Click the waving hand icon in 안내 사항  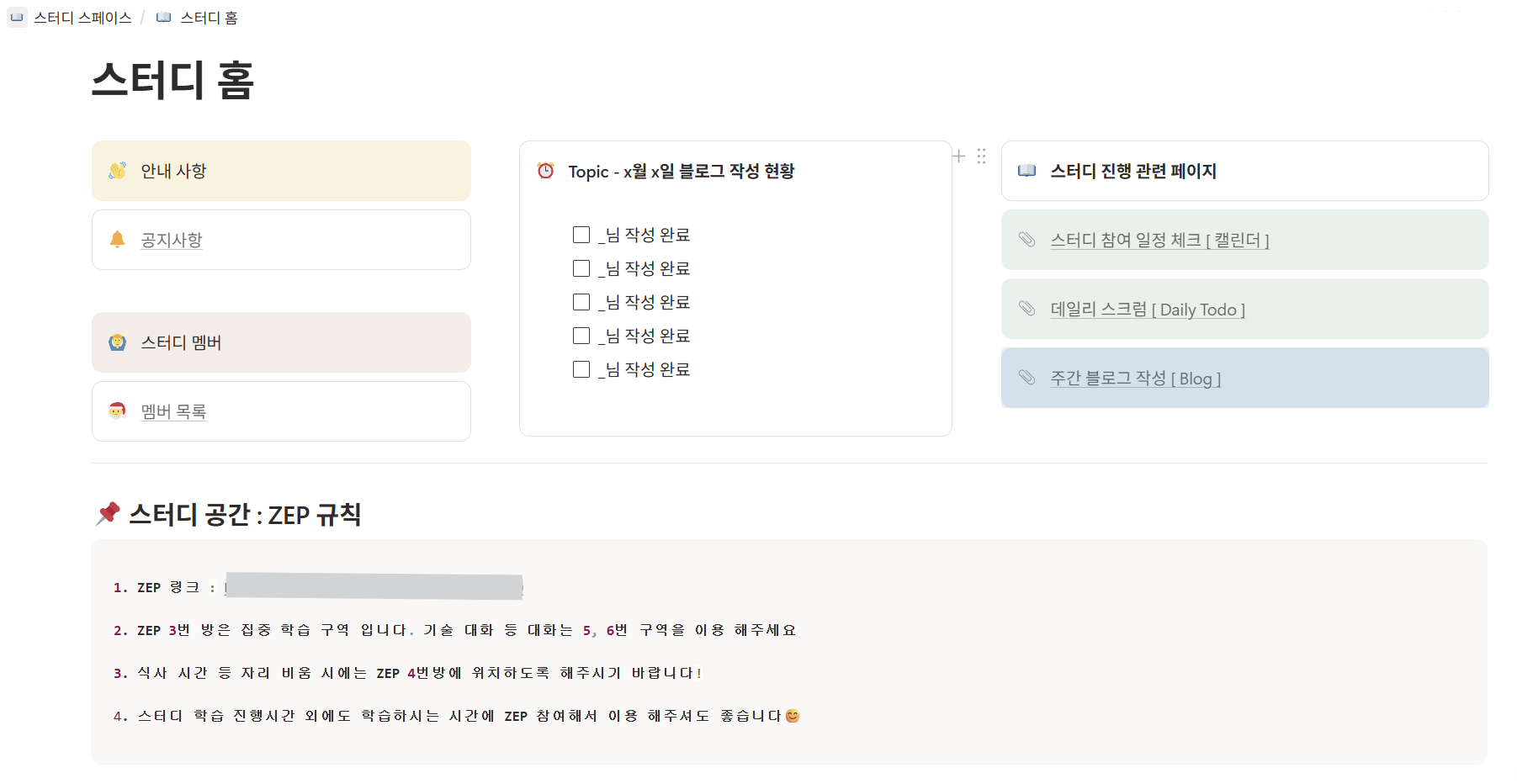pyautogui.click(x=118, y=171)
